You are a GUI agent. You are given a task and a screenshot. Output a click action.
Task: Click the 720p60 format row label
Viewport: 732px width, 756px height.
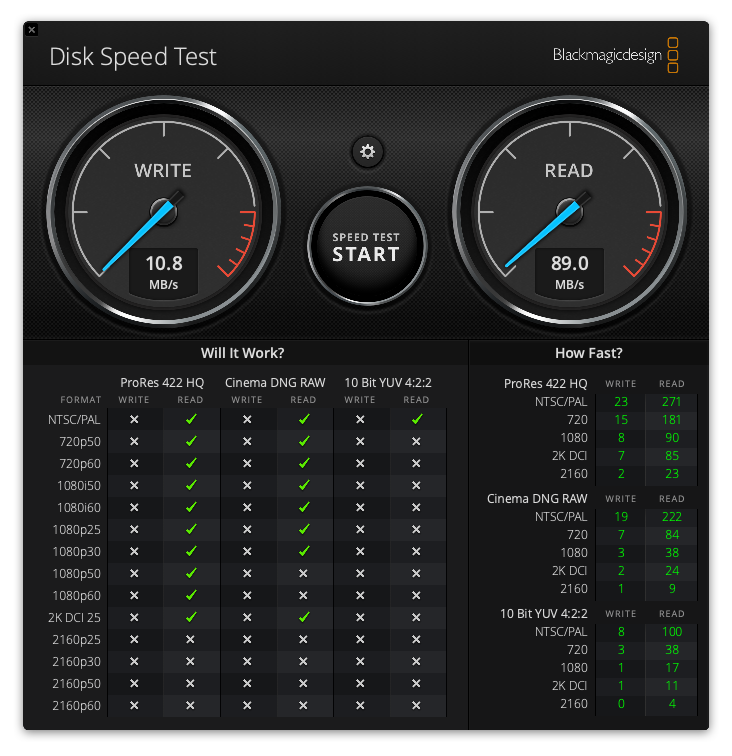pos(80,464)
